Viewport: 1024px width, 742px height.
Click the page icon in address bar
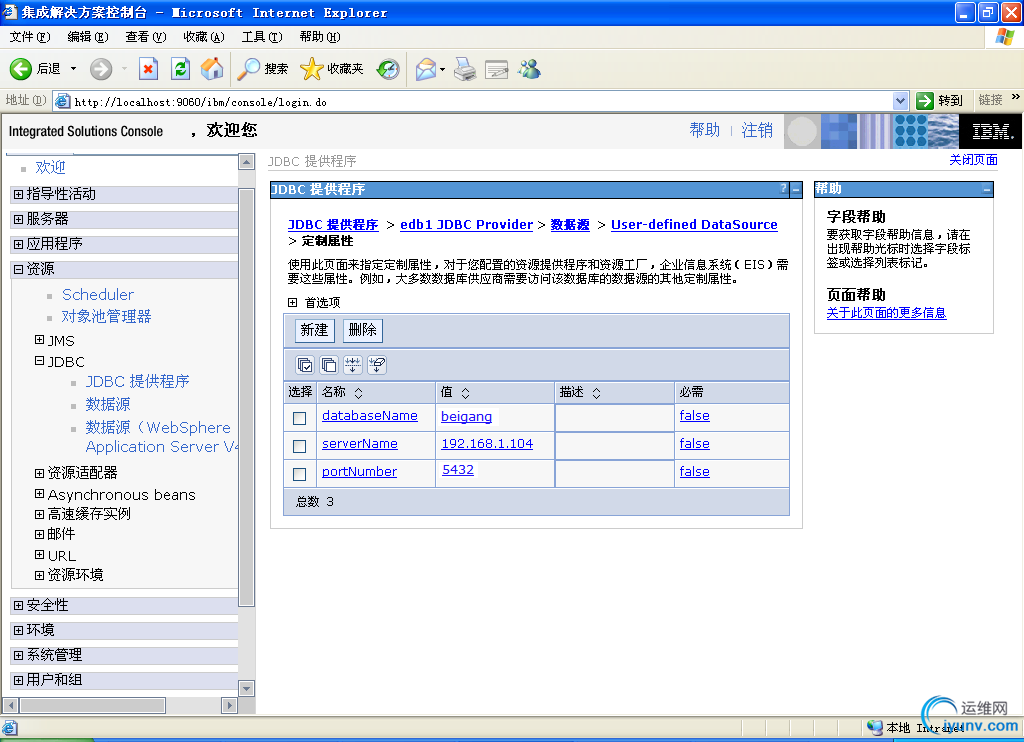(62, 101)
